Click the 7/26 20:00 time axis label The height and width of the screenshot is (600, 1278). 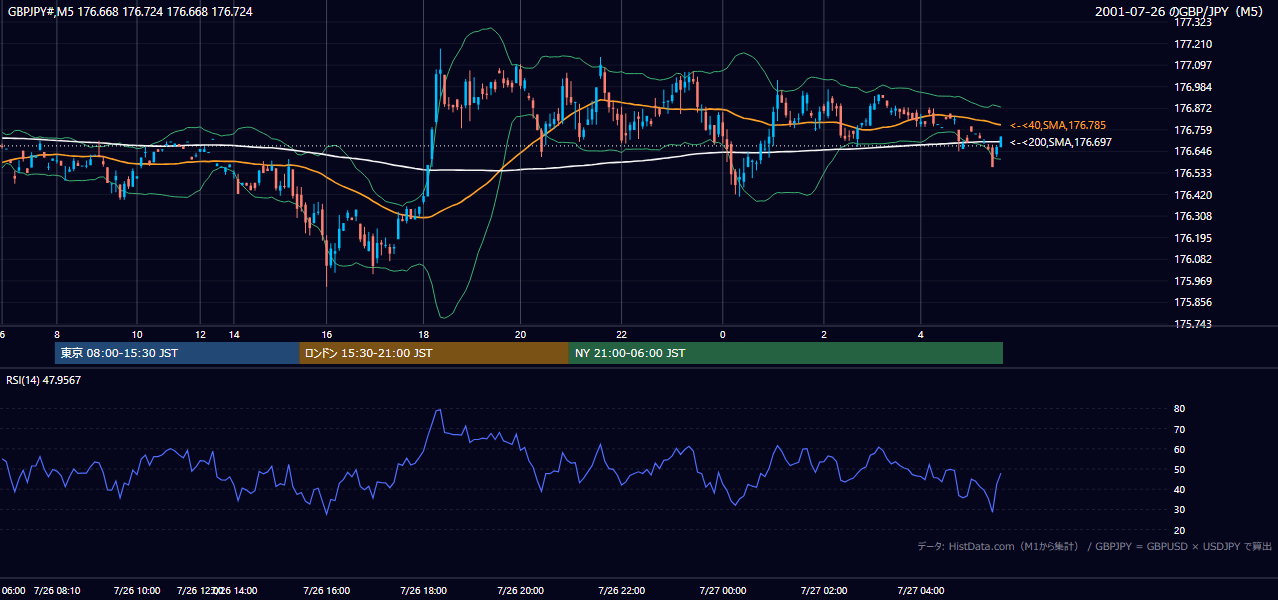point(520,591)
